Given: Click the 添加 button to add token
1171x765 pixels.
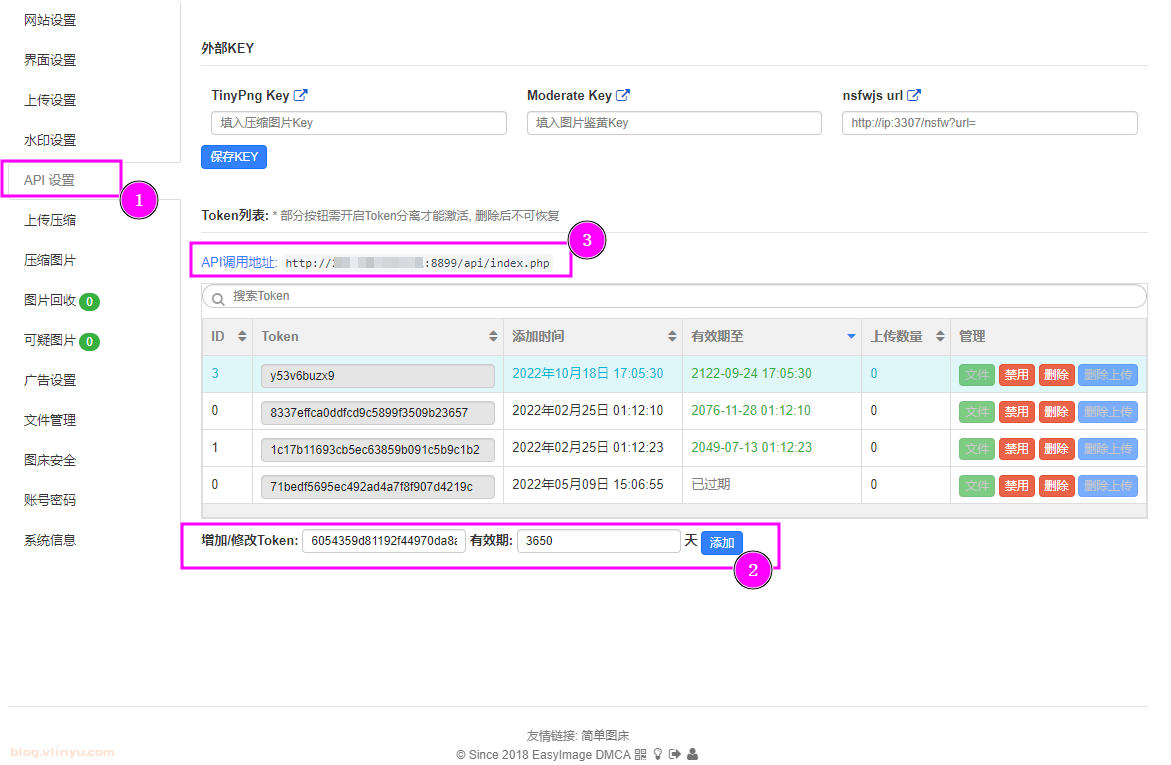Looking at the screenshot, I should (x=722, y=543).
